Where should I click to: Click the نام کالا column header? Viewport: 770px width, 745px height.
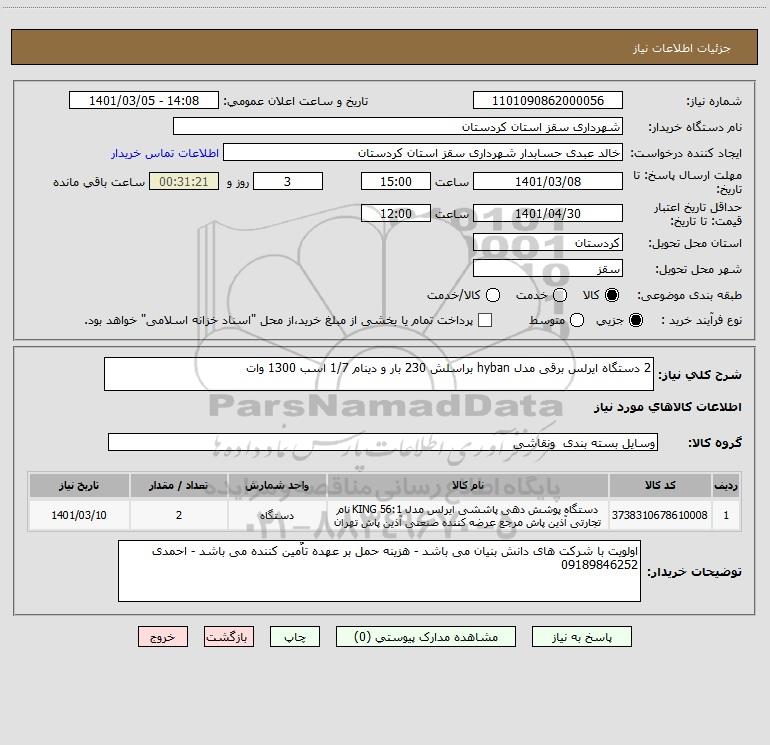[468, 486]
